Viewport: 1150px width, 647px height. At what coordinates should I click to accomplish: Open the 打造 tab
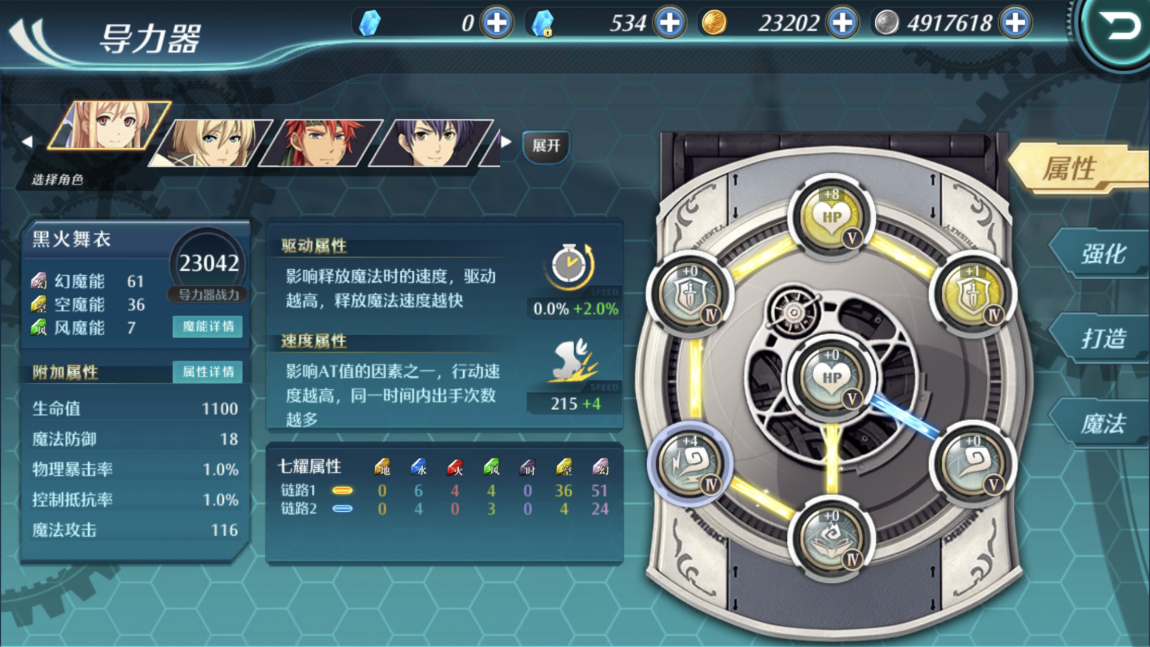pyautogui.click(x=1102, y=338)
